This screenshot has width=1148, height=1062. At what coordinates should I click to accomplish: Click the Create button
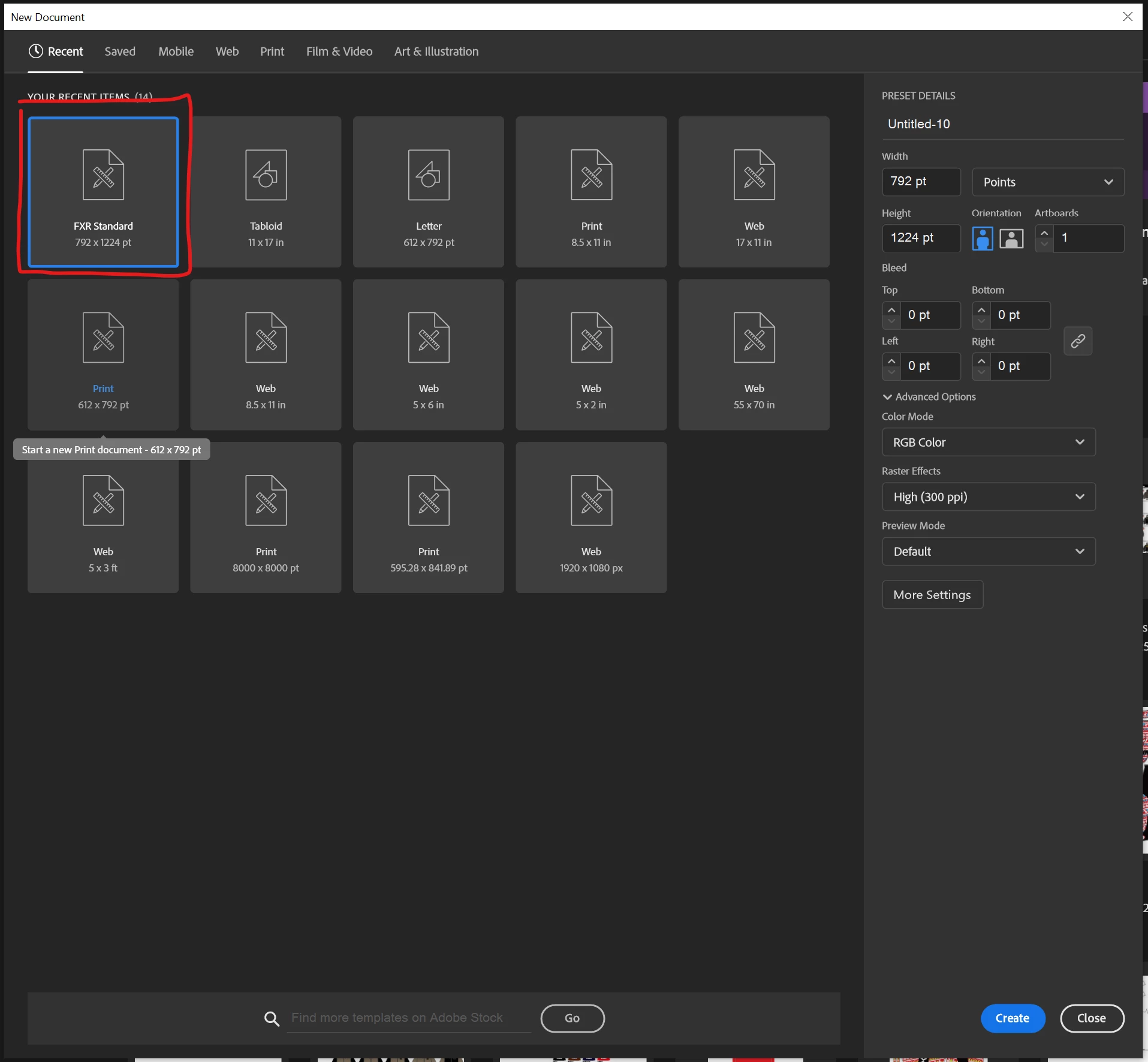coord(1013,1018)
